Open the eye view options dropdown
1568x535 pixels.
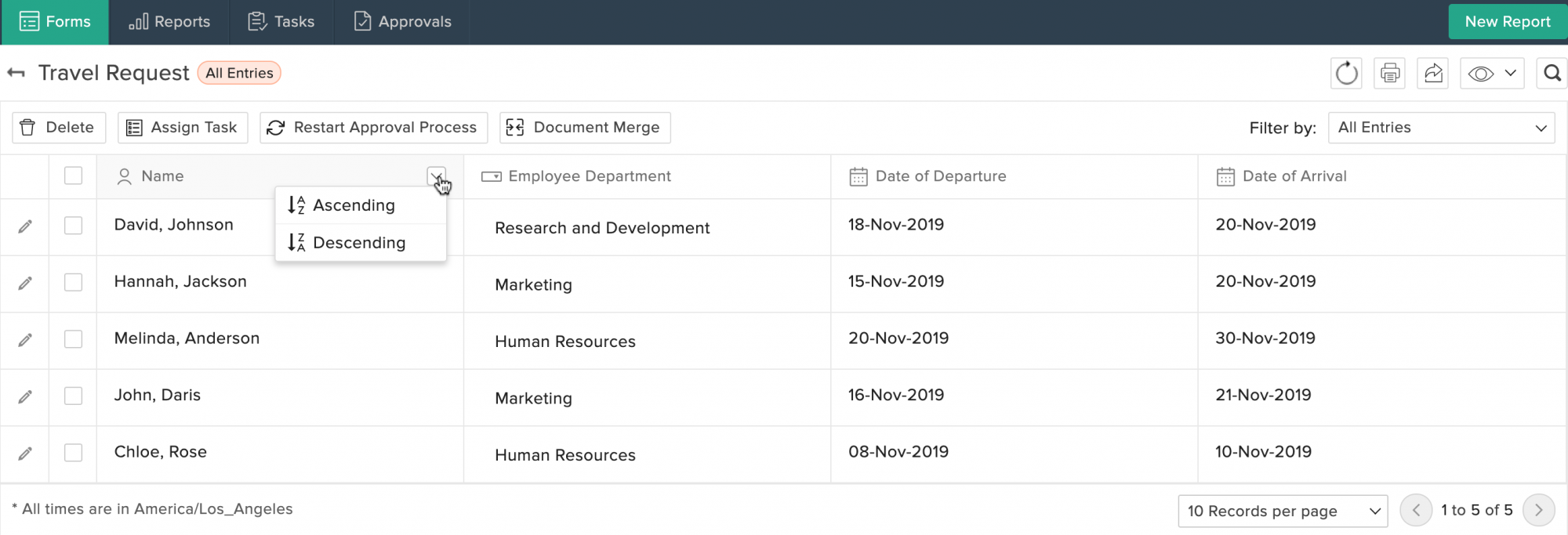[x=1492, y=74]
